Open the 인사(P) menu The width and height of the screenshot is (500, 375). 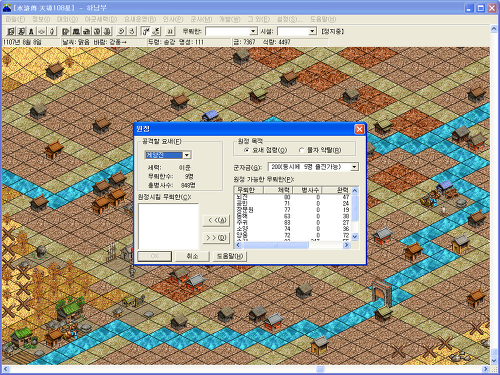[x=173, y=19]
